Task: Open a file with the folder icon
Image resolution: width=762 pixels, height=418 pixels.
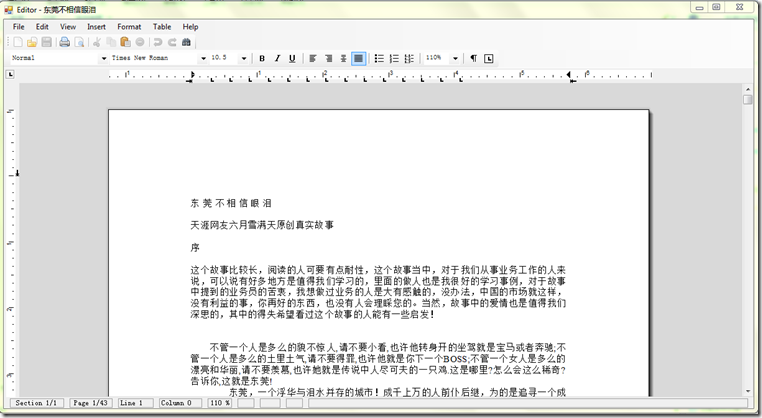Action: tap(32, 42)
